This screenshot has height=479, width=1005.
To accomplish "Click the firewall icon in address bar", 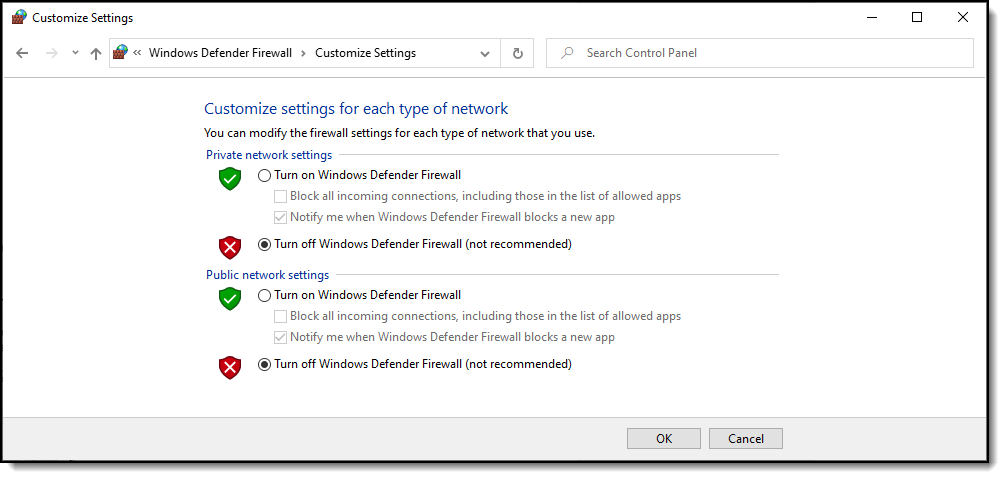I will (120, 53).
